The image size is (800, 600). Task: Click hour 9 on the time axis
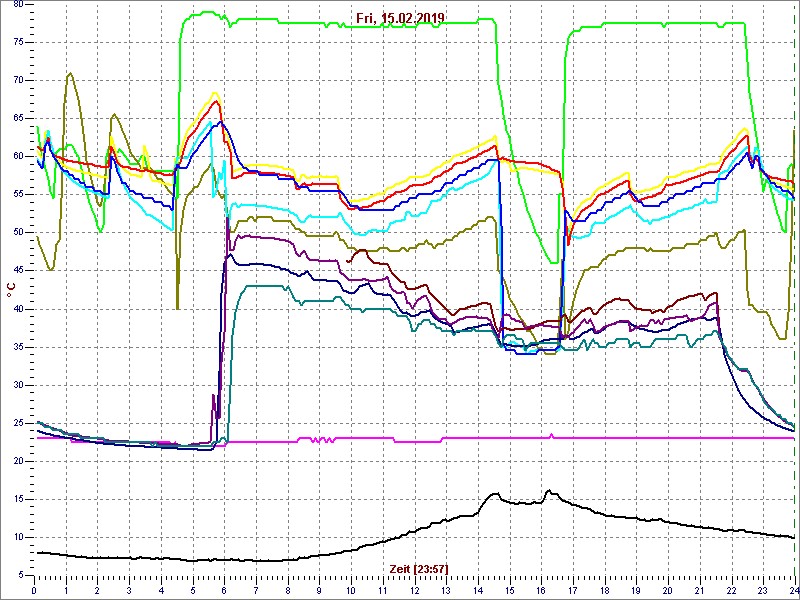pos(319,588)
